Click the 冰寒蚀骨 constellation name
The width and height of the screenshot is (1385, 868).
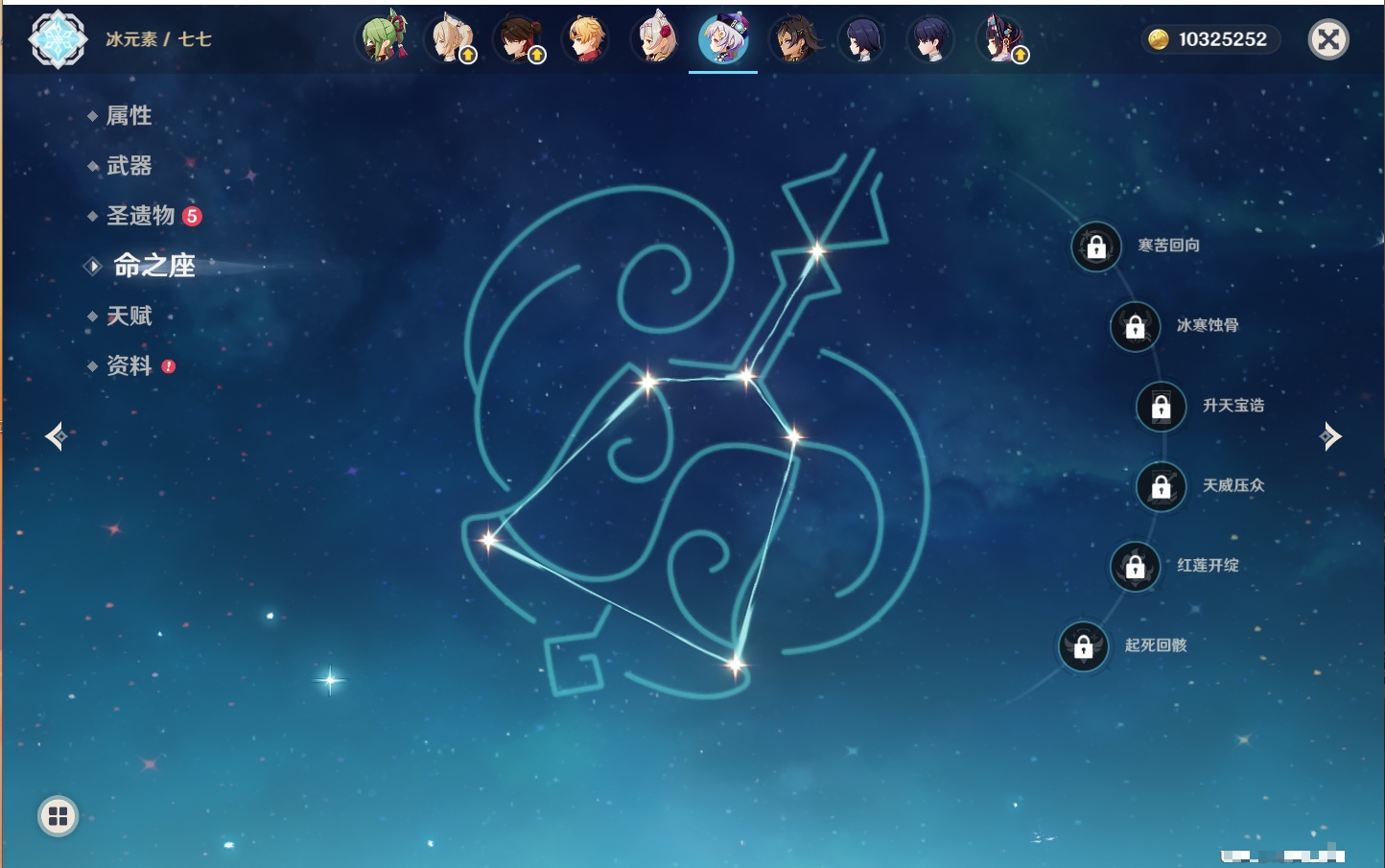[x=1208, y=325]
